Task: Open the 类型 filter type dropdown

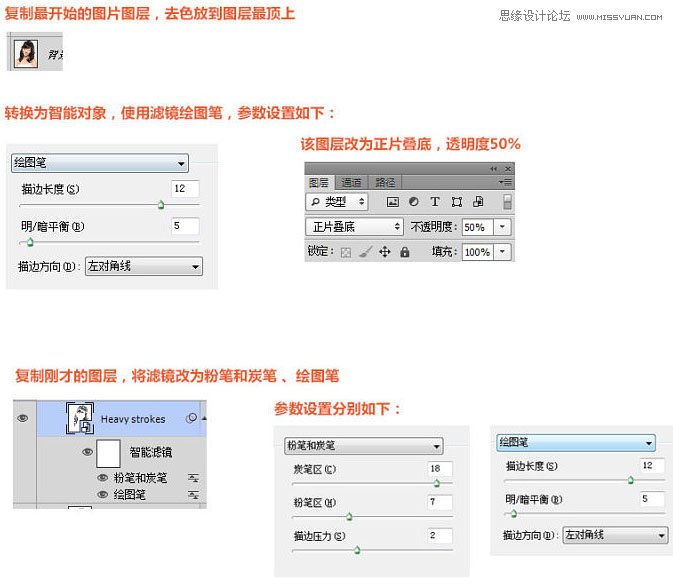Action: point(337,202)
